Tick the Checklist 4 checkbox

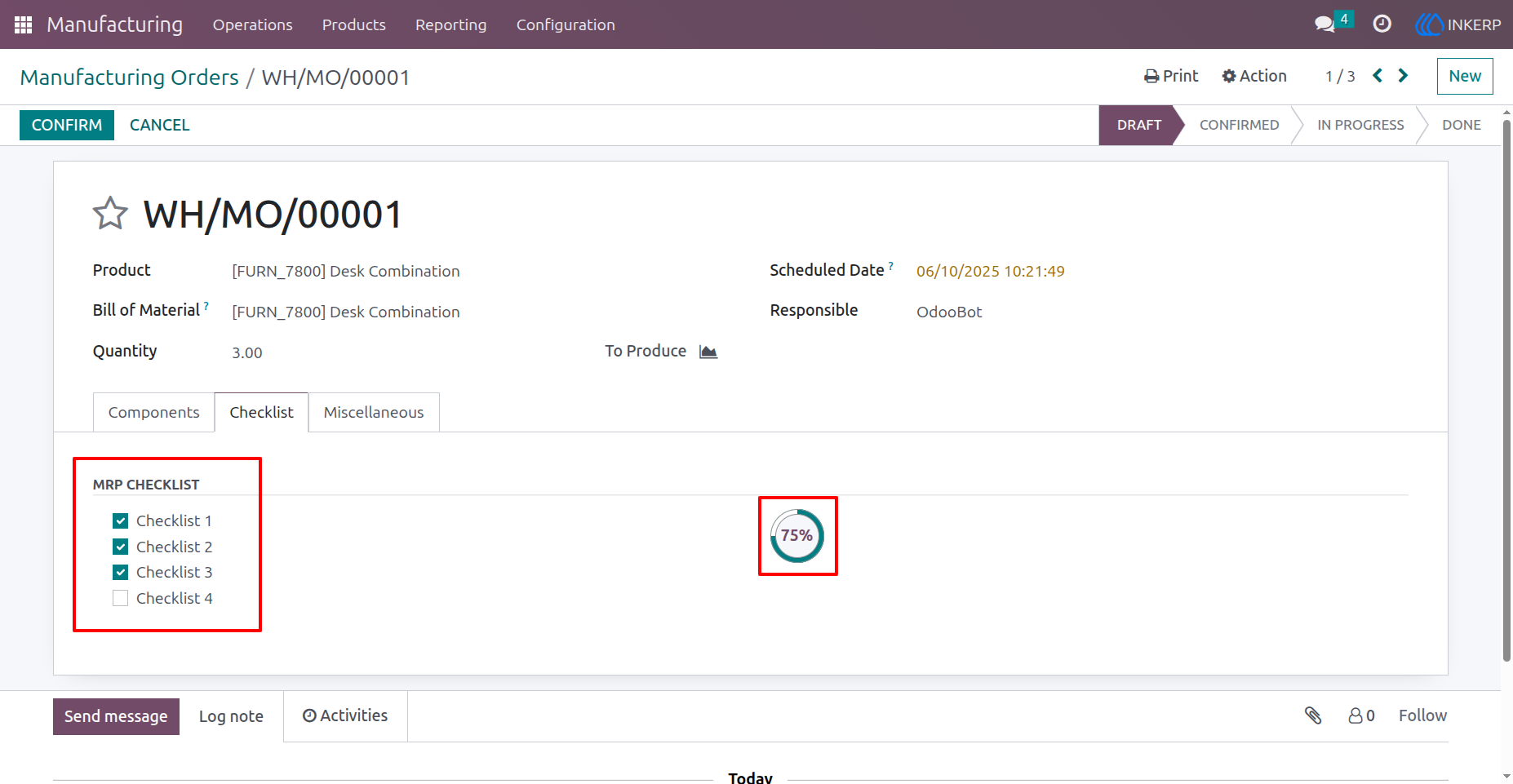point(121,598)
